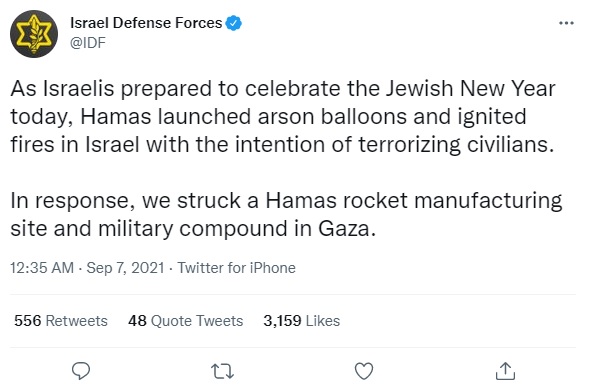Click the Sep 7, 2021 date

click(x=125, y=268)
